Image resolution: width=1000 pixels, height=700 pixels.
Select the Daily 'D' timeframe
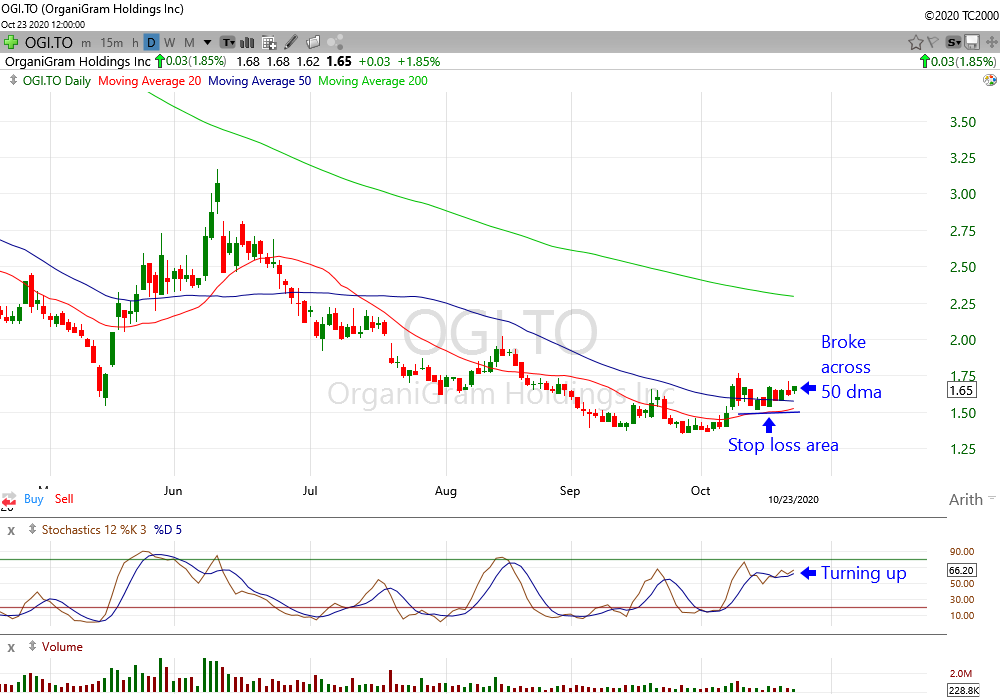151,43
